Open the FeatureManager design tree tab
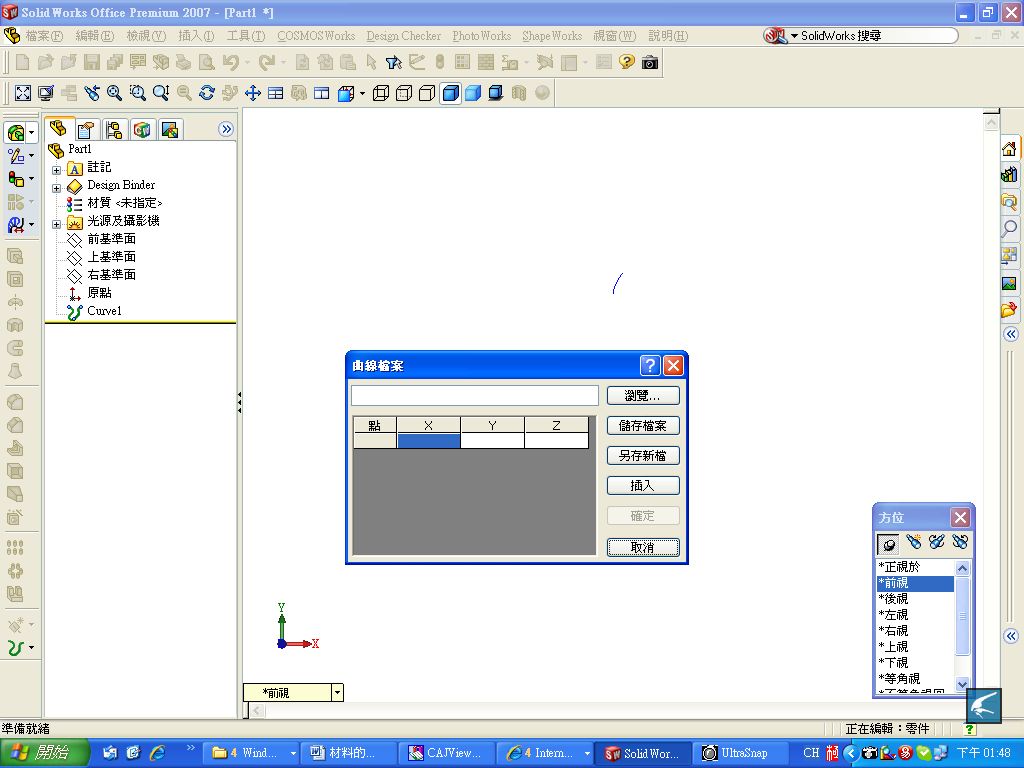 [58, 129]
